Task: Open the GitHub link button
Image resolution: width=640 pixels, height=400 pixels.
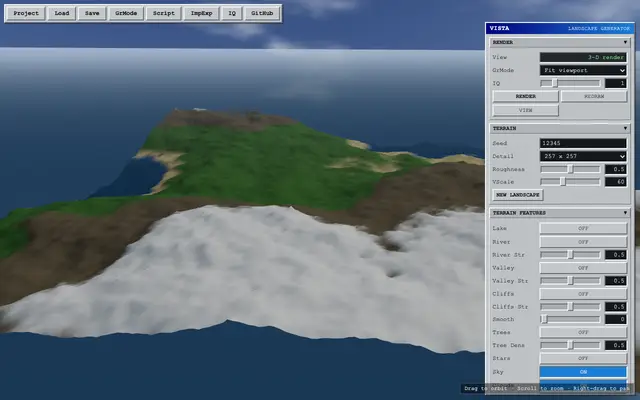Action: pos(262,13)
